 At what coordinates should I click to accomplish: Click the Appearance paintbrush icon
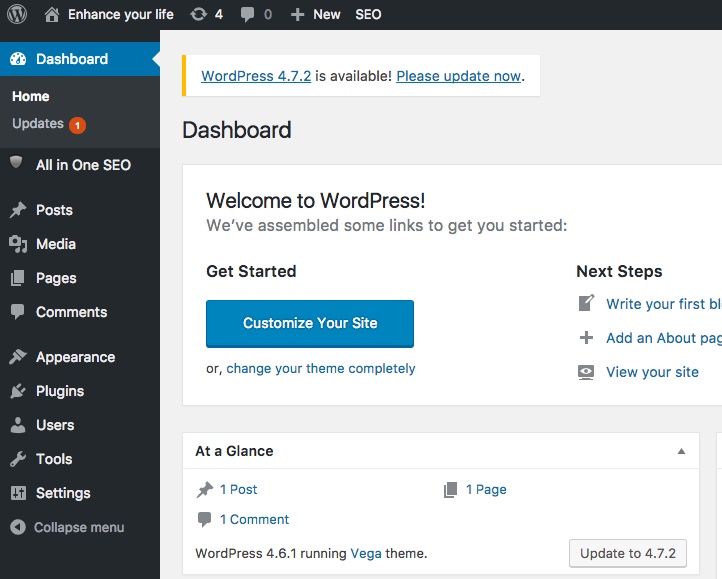point(18,357)
